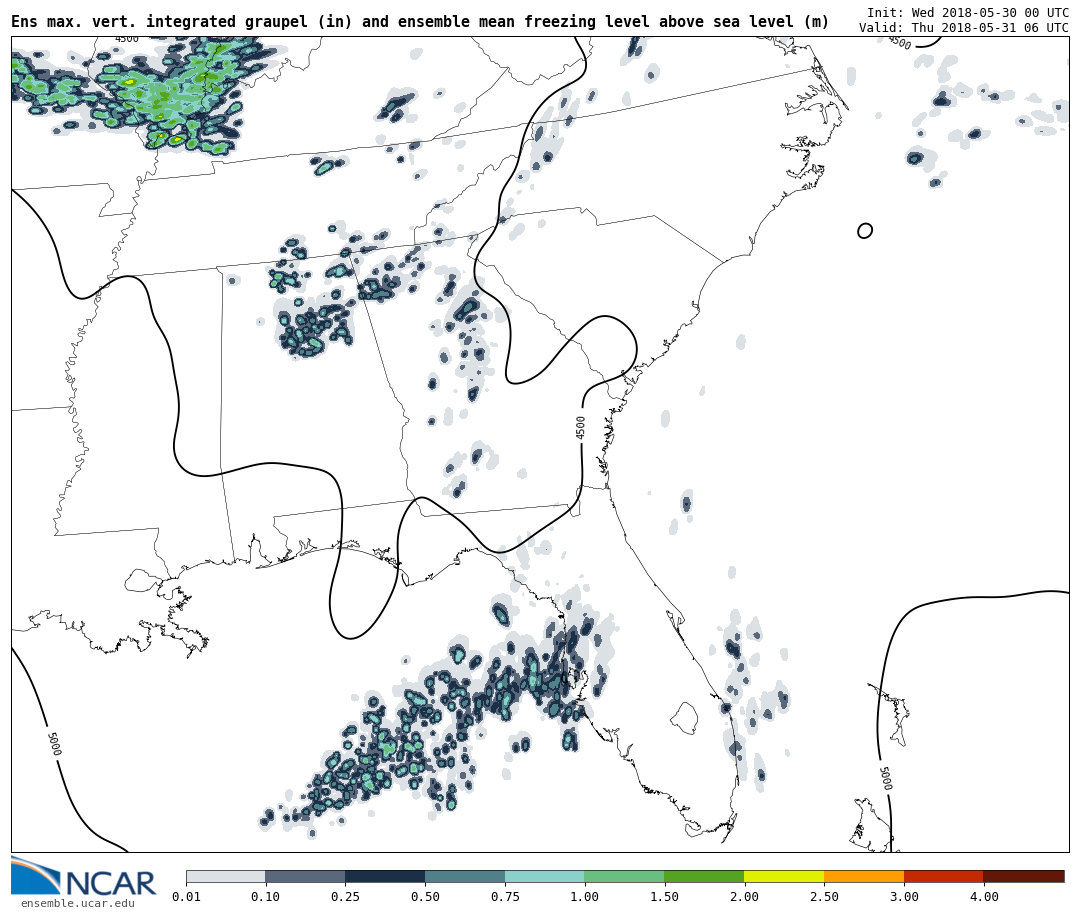Click the 3.00 colorbar label

tap(904, 896)
